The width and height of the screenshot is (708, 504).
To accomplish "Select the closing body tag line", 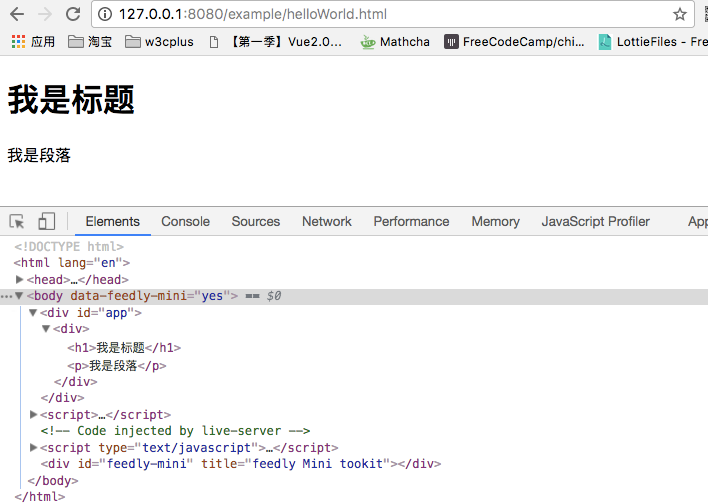I will pyautogui.click(x=53, y=481).
